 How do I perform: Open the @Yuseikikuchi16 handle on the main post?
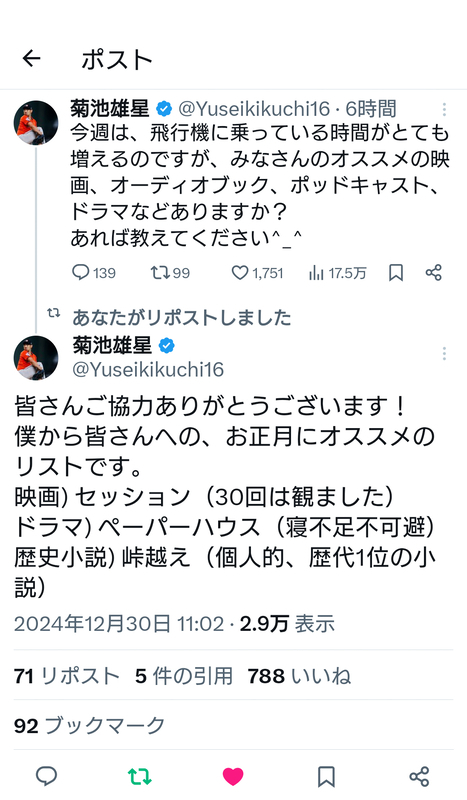click(148, 369)
